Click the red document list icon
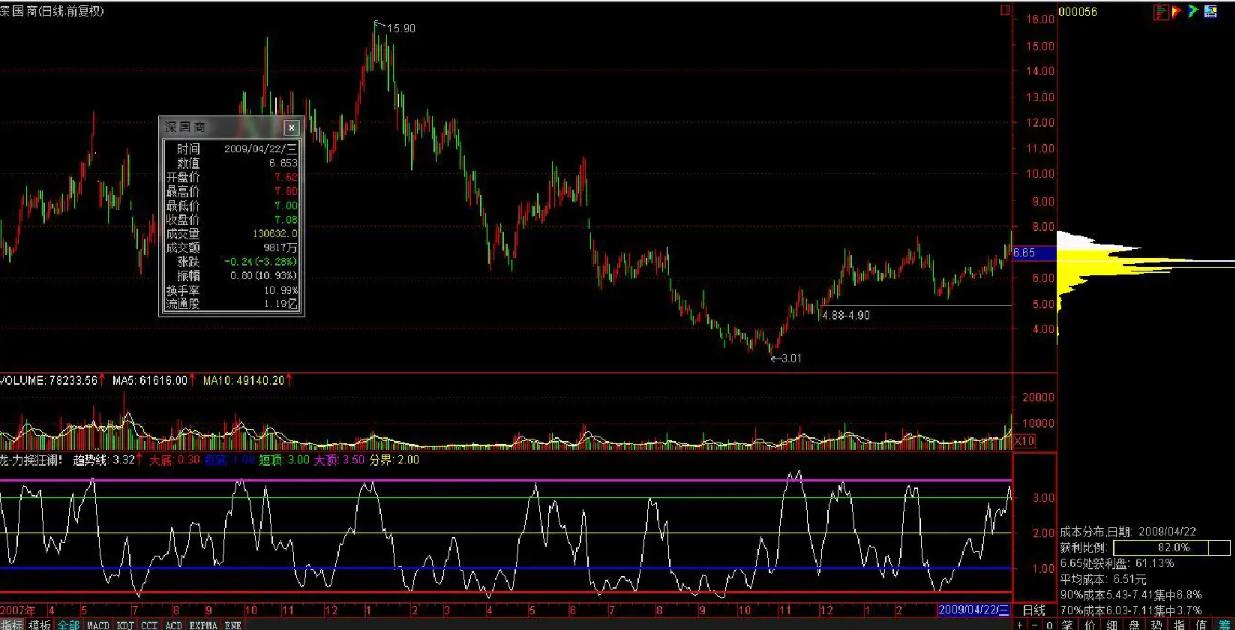The image size is (1235, 630). click(x=1161, y=11)
